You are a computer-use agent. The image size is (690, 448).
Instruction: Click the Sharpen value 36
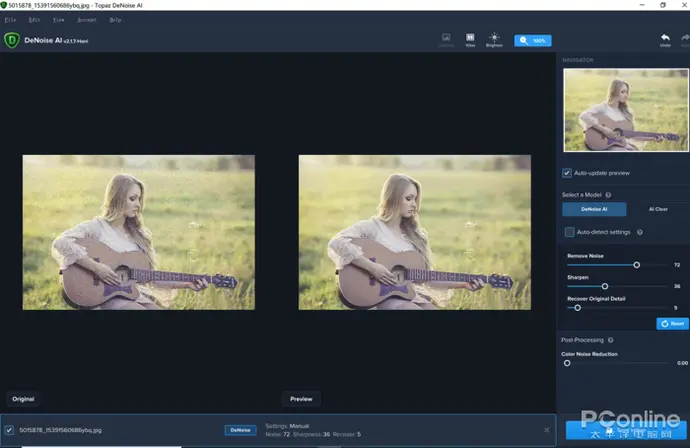pos(677,286)
